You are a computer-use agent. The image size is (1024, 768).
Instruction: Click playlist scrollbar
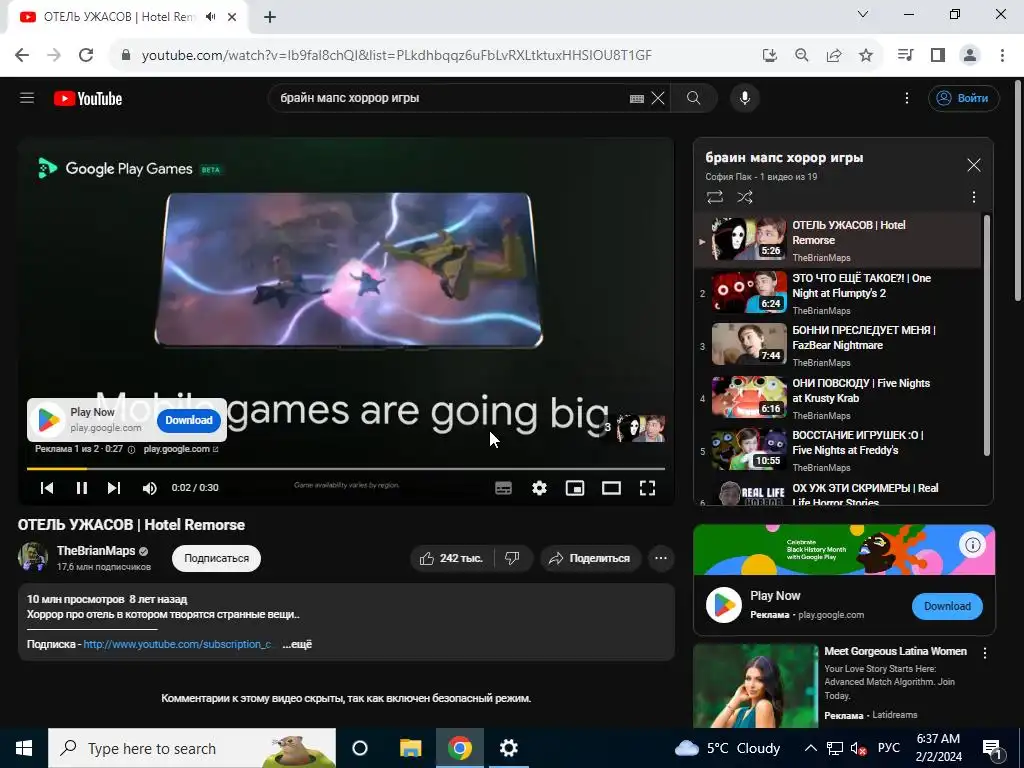click(987, 335)
